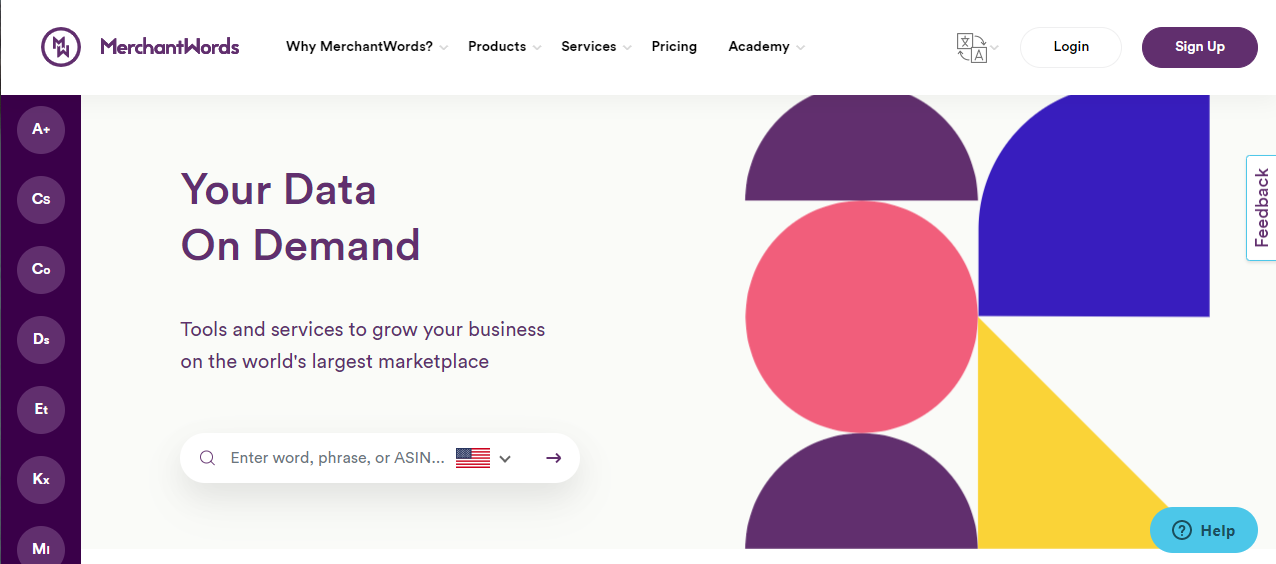Open the Co sidebar tool
The height and width of the screenshot is (564, 1276).
41,269
